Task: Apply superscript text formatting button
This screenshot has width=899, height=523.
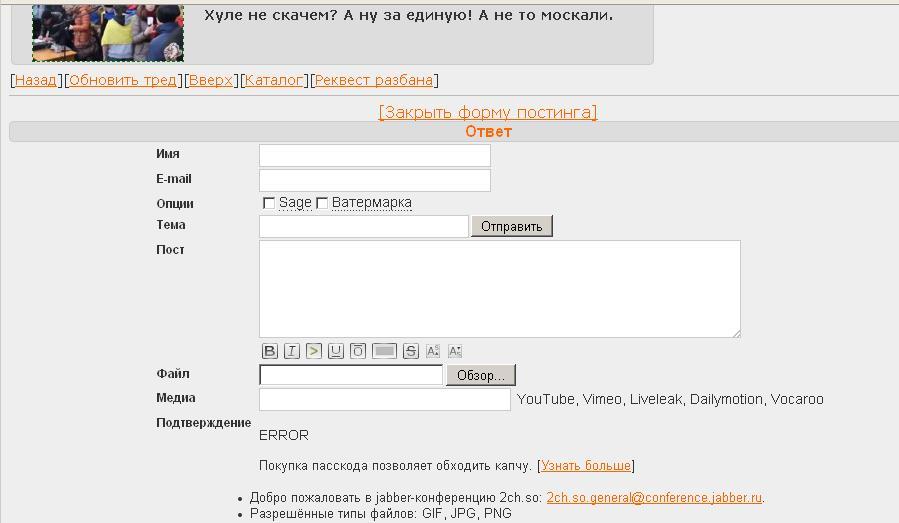Action: click(433, 351)
